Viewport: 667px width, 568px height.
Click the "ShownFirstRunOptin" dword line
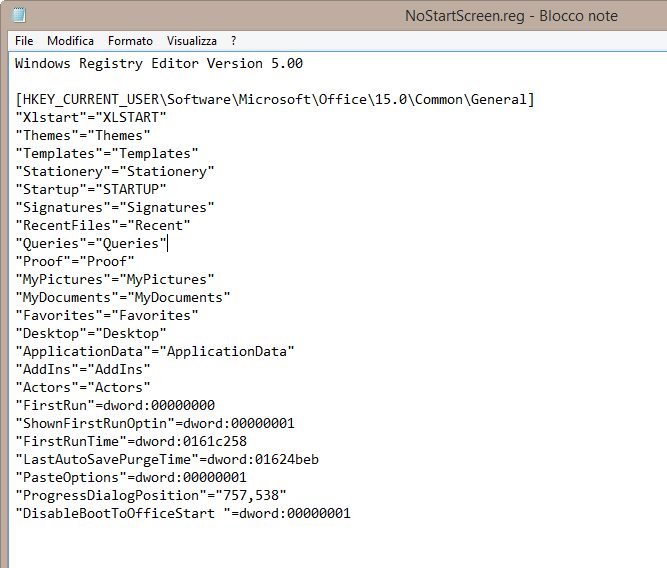pyautogui.click(x=155, y=424)
